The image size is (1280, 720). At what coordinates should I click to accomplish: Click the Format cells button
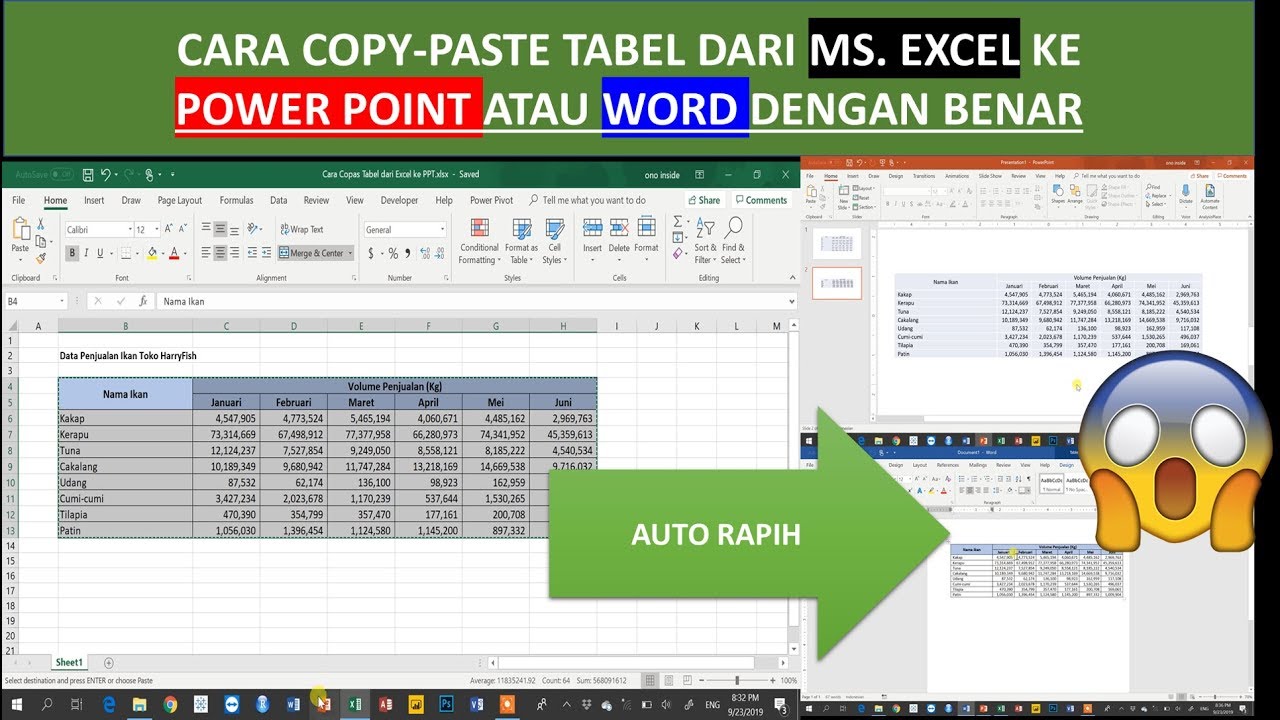(646, 237)
